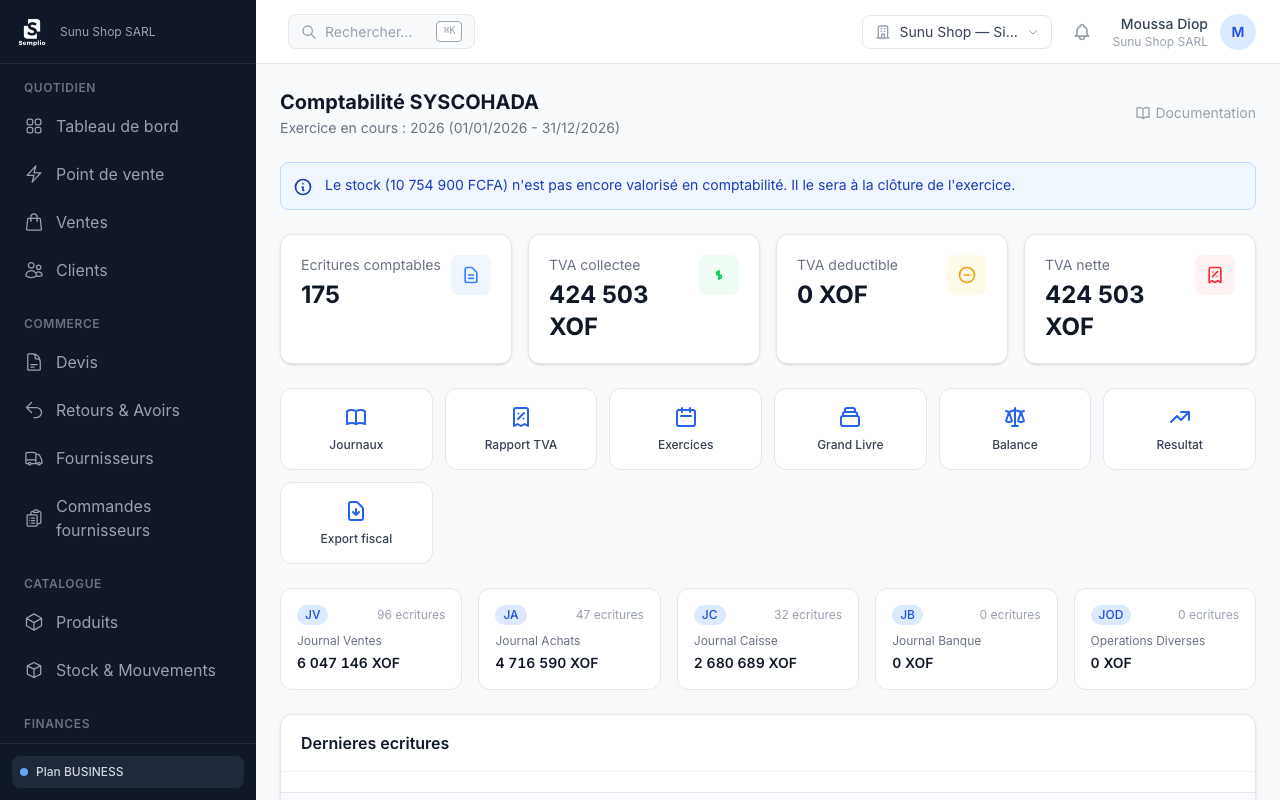Select the Exercices calendar icon

(685, 417)
